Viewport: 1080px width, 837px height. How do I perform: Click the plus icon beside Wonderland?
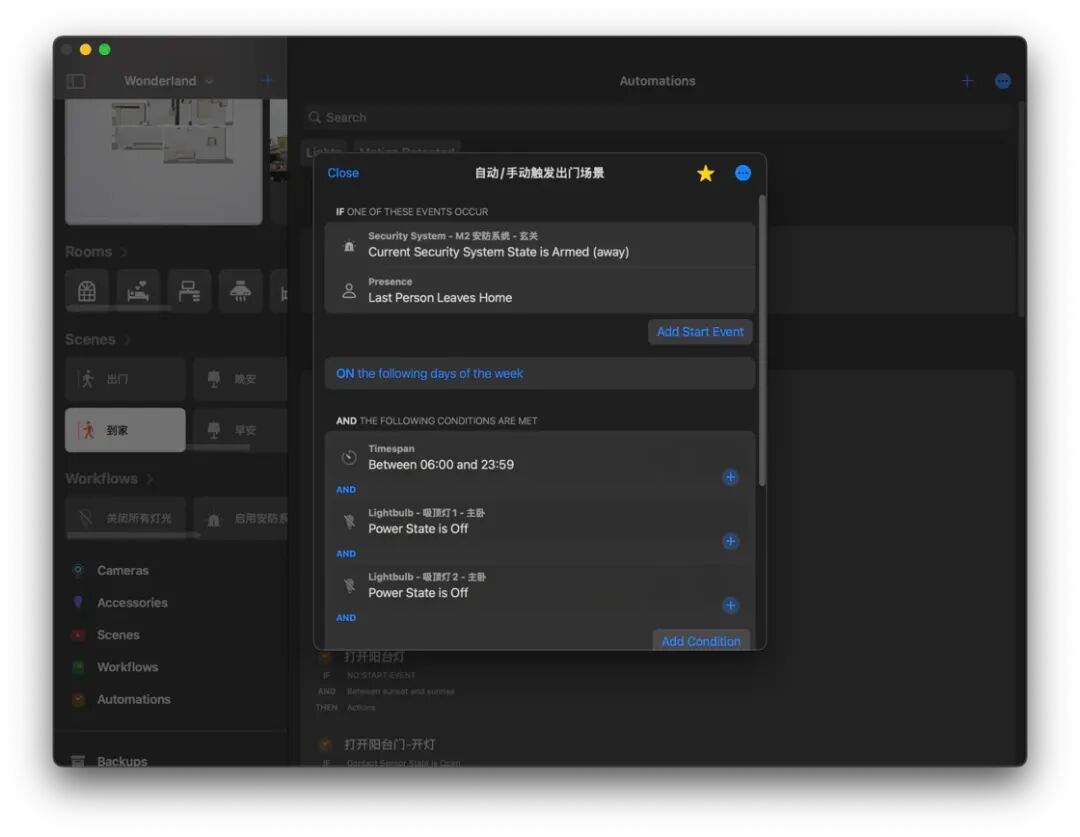267,81
